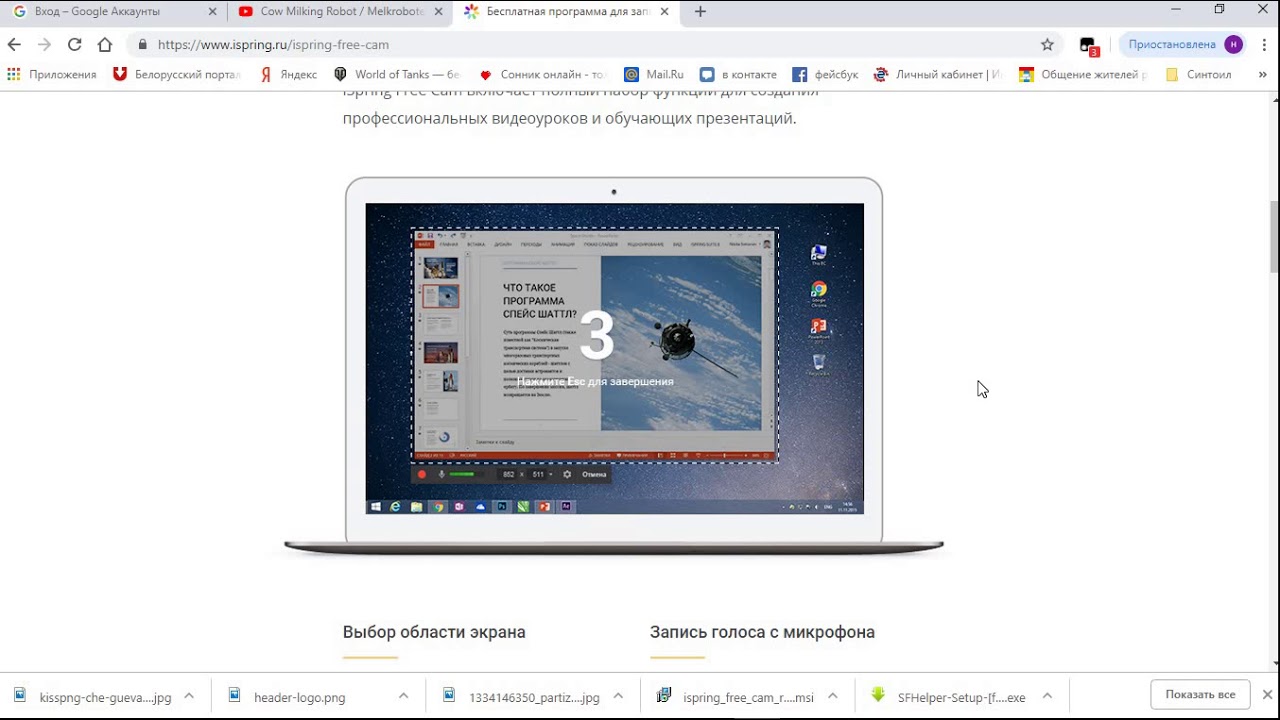This screenshot has height=720, width=1280.
Task: Select the Бесплатная программа tab
Action: (566, 12)
